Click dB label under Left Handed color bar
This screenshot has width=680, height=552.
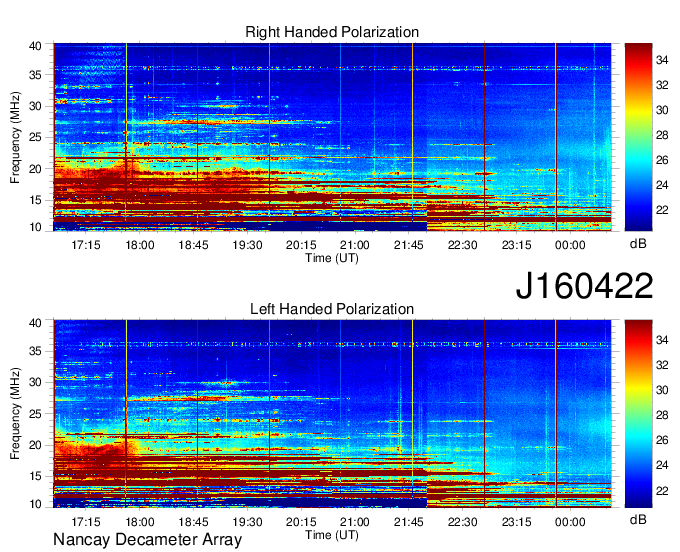[x=638, y=519]
